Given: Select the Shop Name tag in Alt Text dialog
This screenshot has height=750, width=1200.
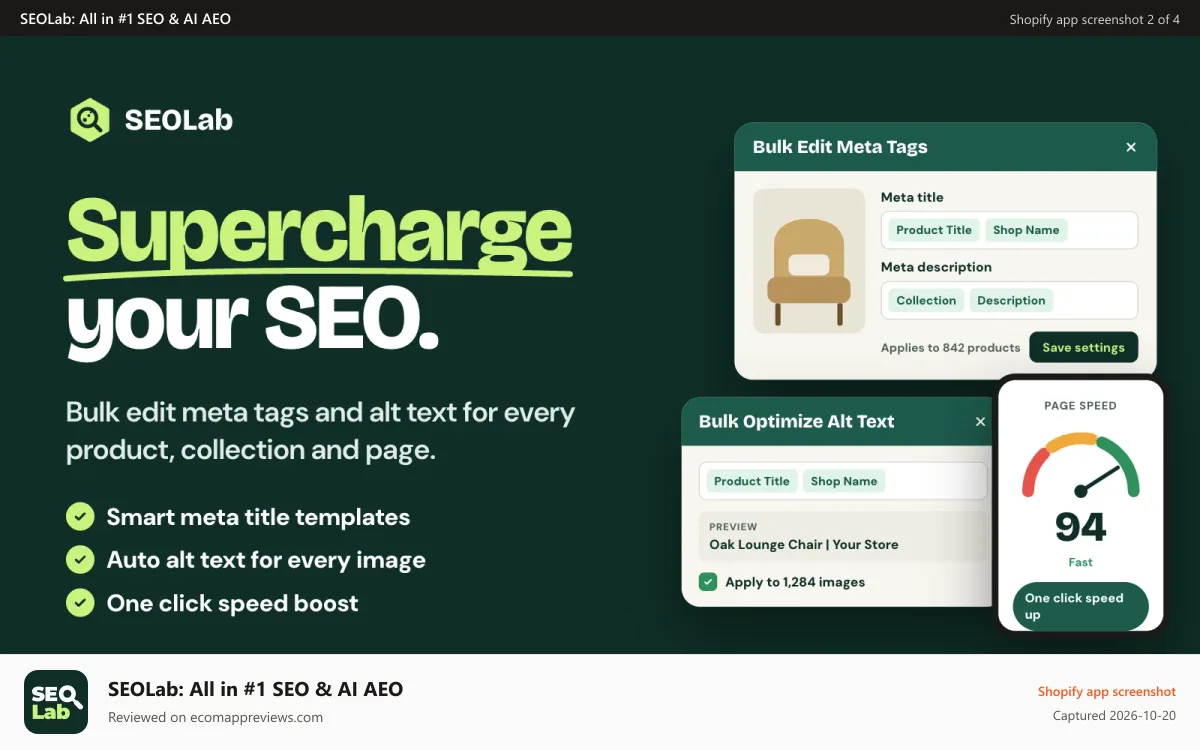Looking at the screenshot, I should (844, 481).
